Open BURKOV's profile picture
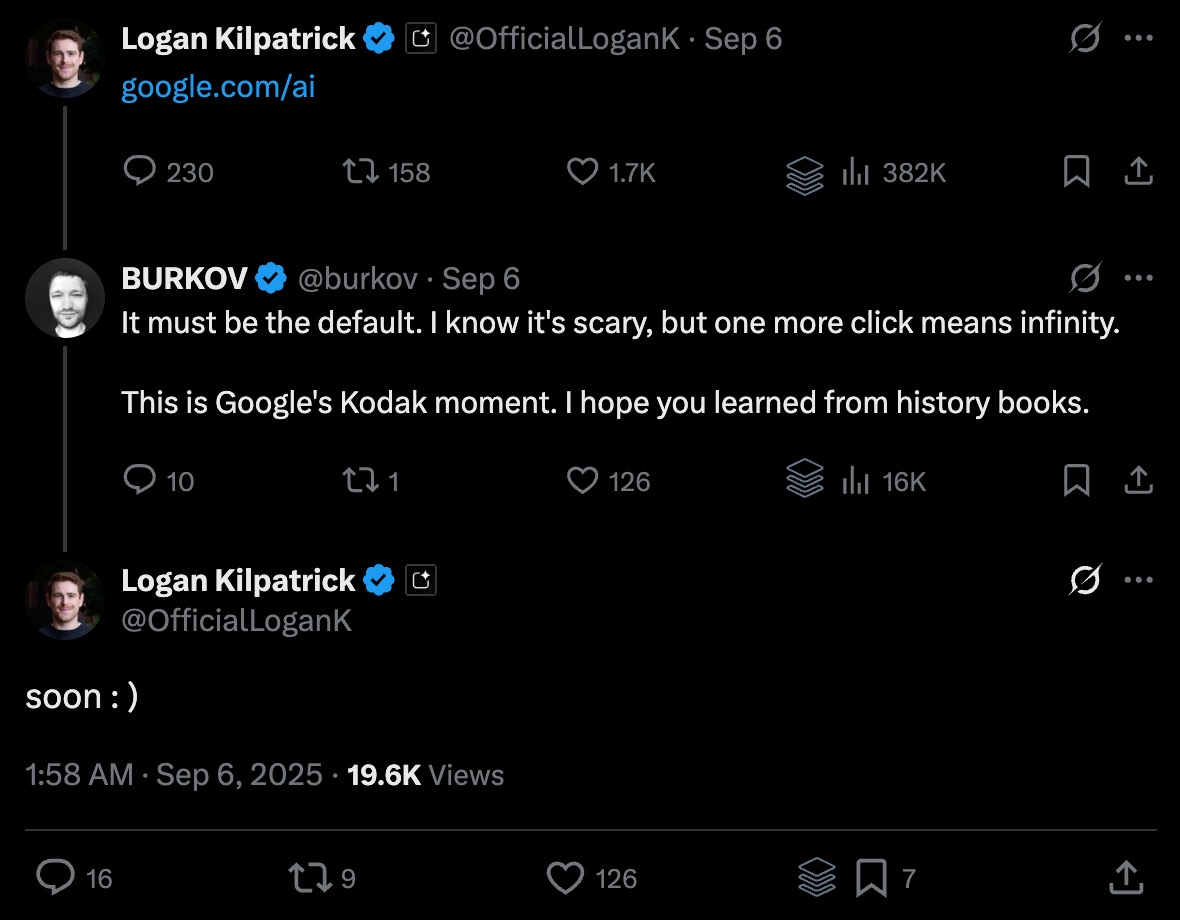Viewport: 1180px width, 920px height. tap(65, 298)
